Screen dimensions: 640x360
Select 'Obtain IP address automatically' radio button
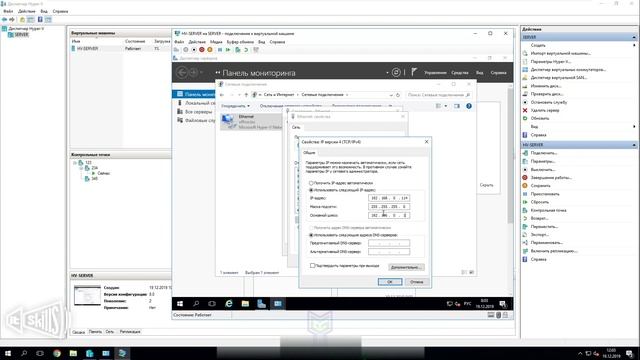click(x=311, y=183)
